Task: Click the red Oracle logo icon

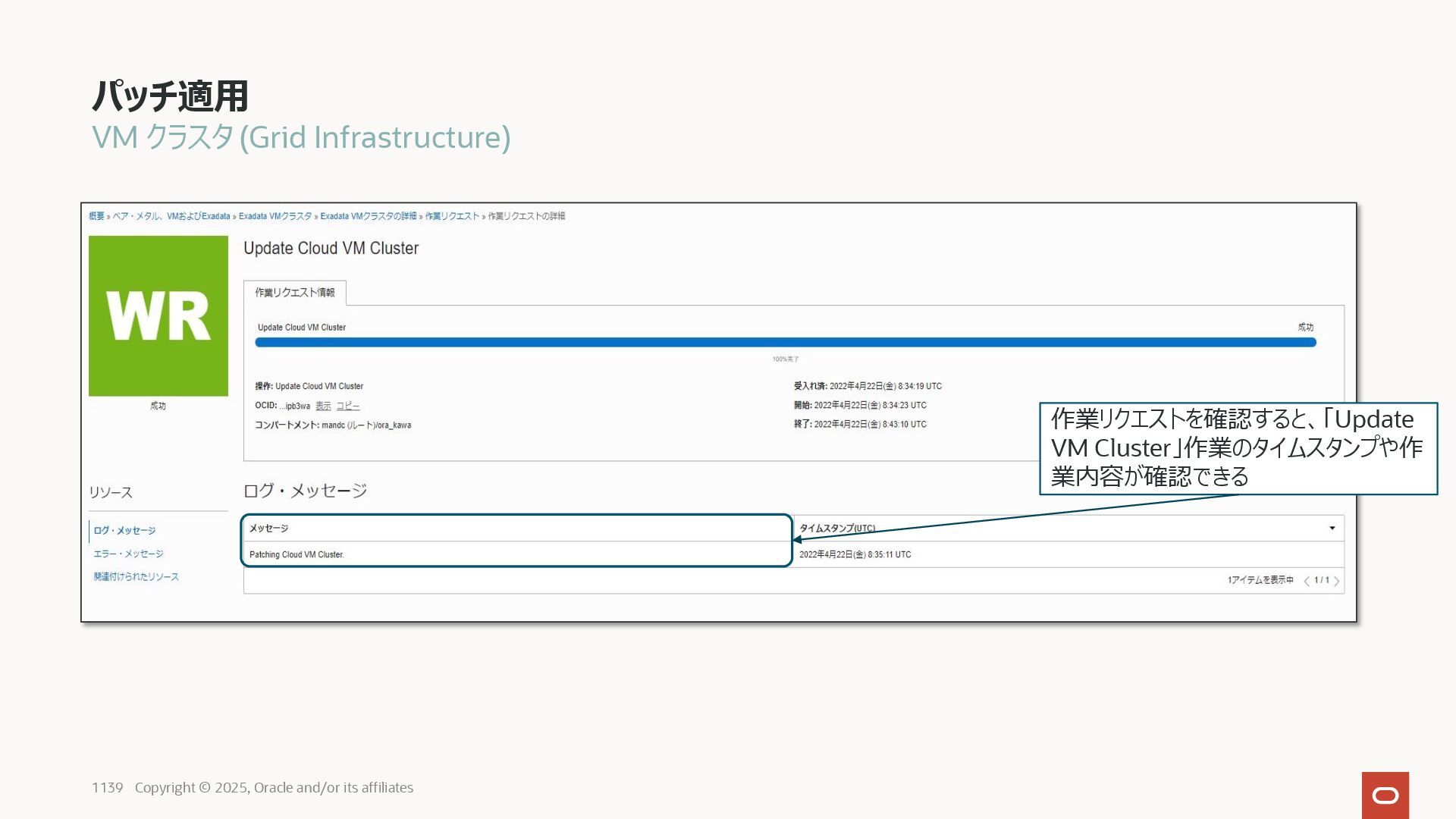Action: pyautogui.click(x=1385, y=795)
